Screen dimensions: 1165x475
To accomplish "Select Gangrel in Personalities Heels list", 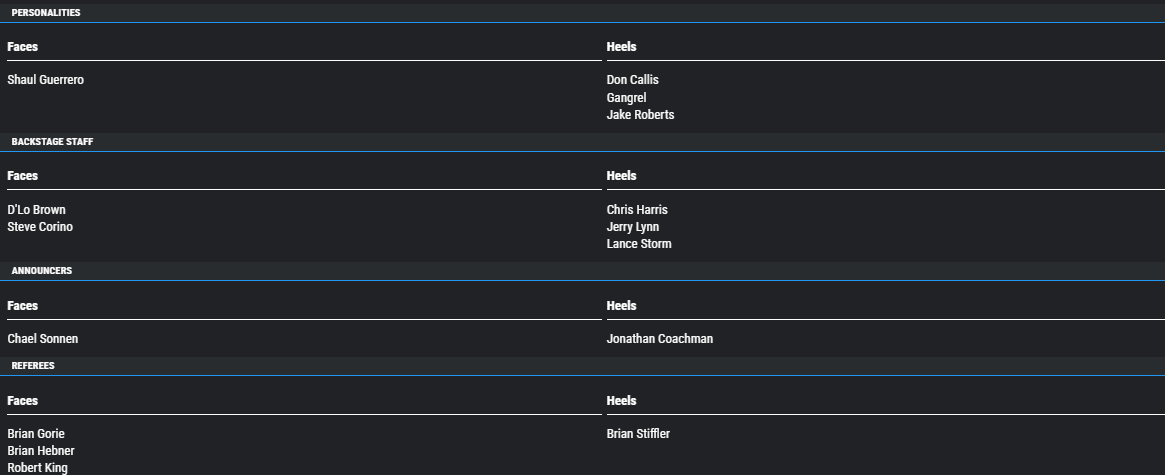I will [626, 97].
